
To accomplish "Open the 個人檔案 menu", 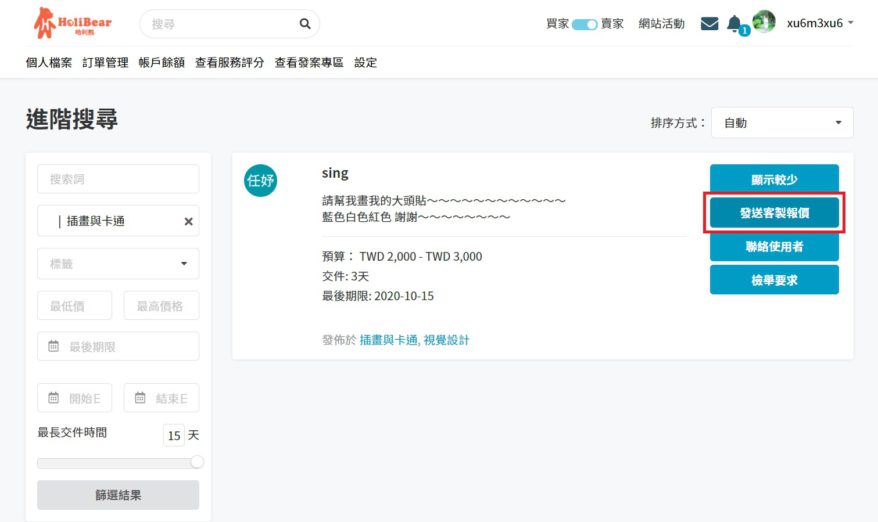I will click(x=49, y=63).
